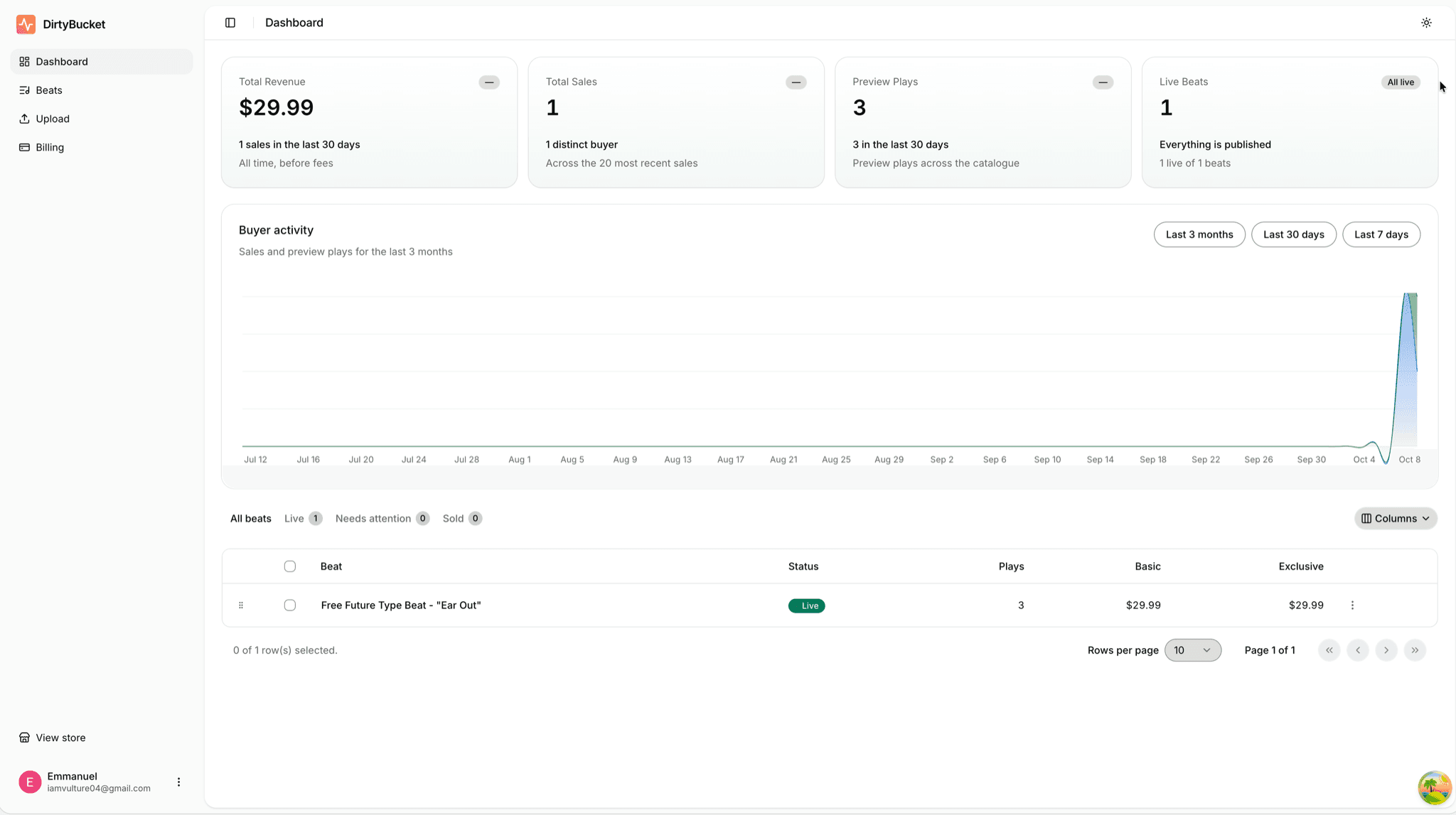
Task: Open Rows per page selector
Action: pyautogui.click(x=1193, y=650)
